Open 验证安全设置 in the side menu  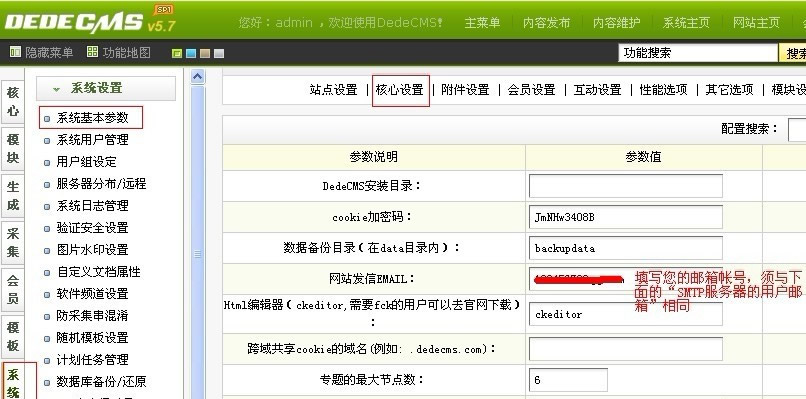pos(92,228)
